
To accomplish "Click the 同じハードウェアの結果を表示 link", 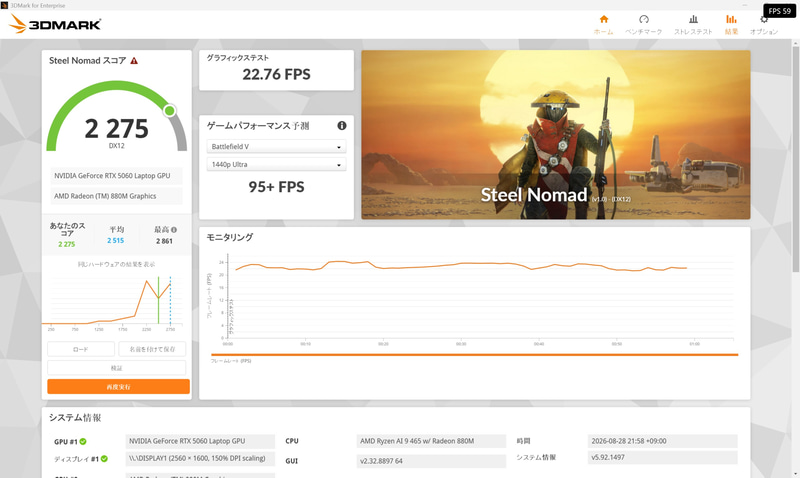I will pos(116,264).
